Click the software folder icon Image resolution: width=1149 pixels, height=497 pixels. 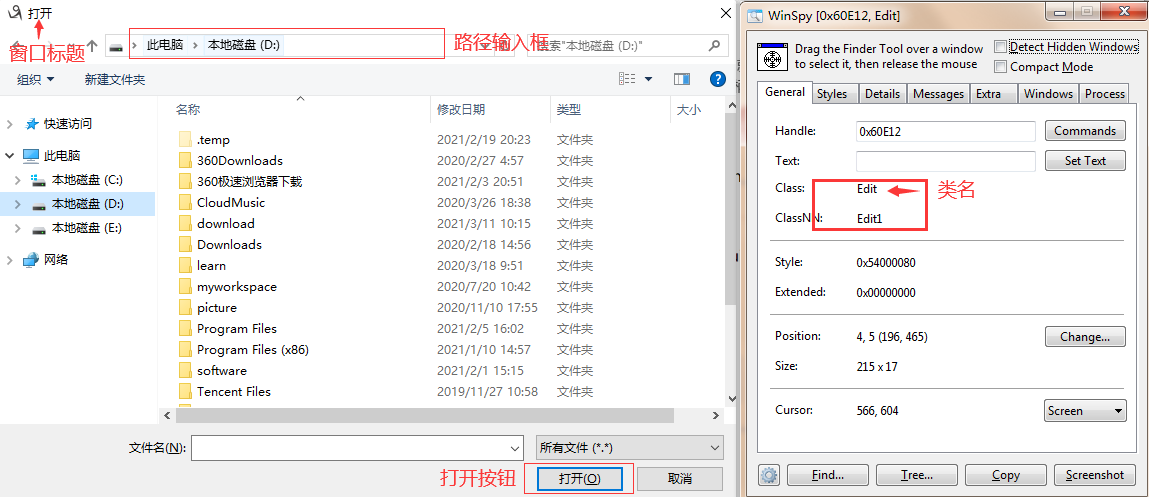coord(185,370)
